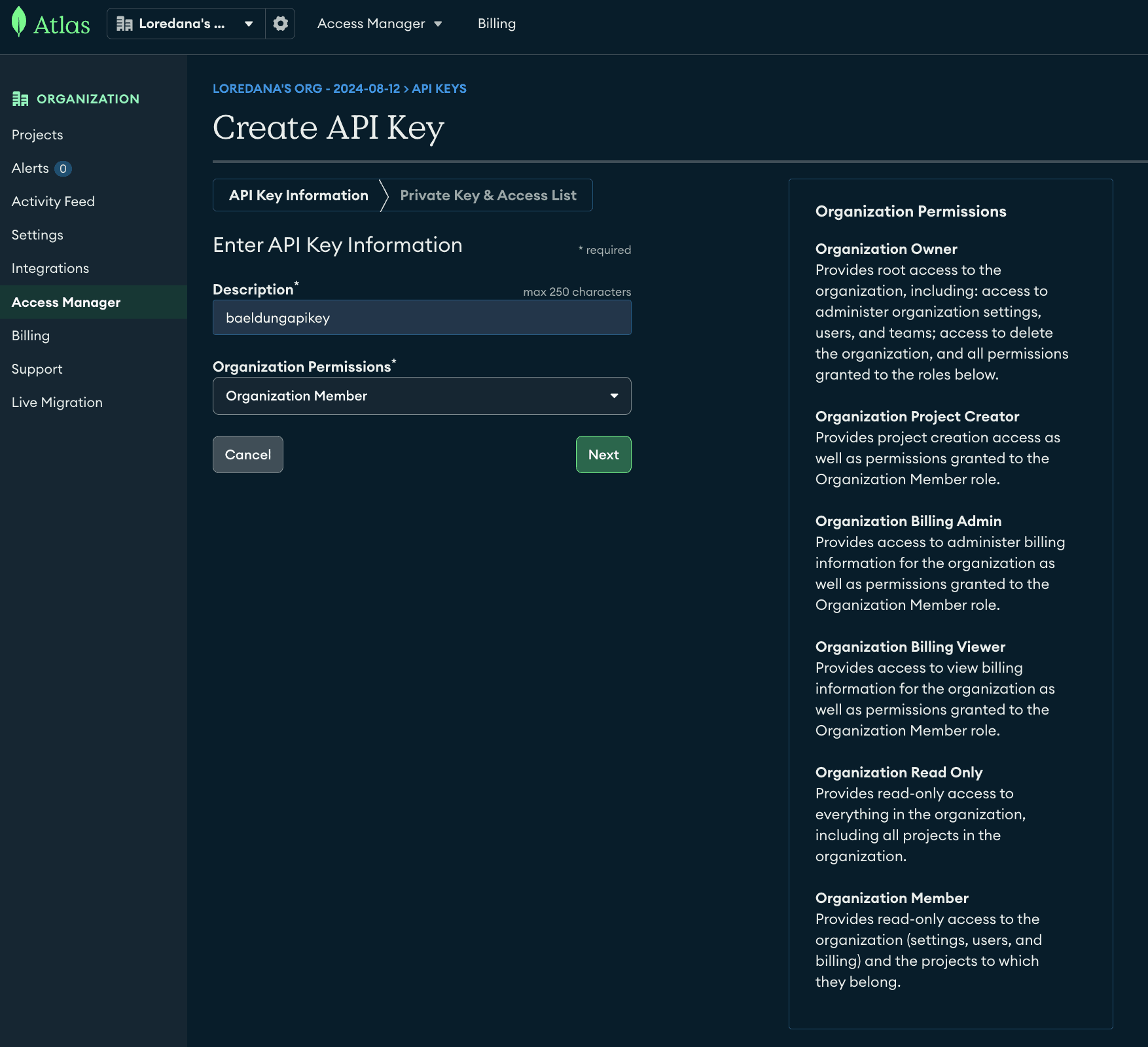Open the Loredana's organization selector dropdown

186,24
